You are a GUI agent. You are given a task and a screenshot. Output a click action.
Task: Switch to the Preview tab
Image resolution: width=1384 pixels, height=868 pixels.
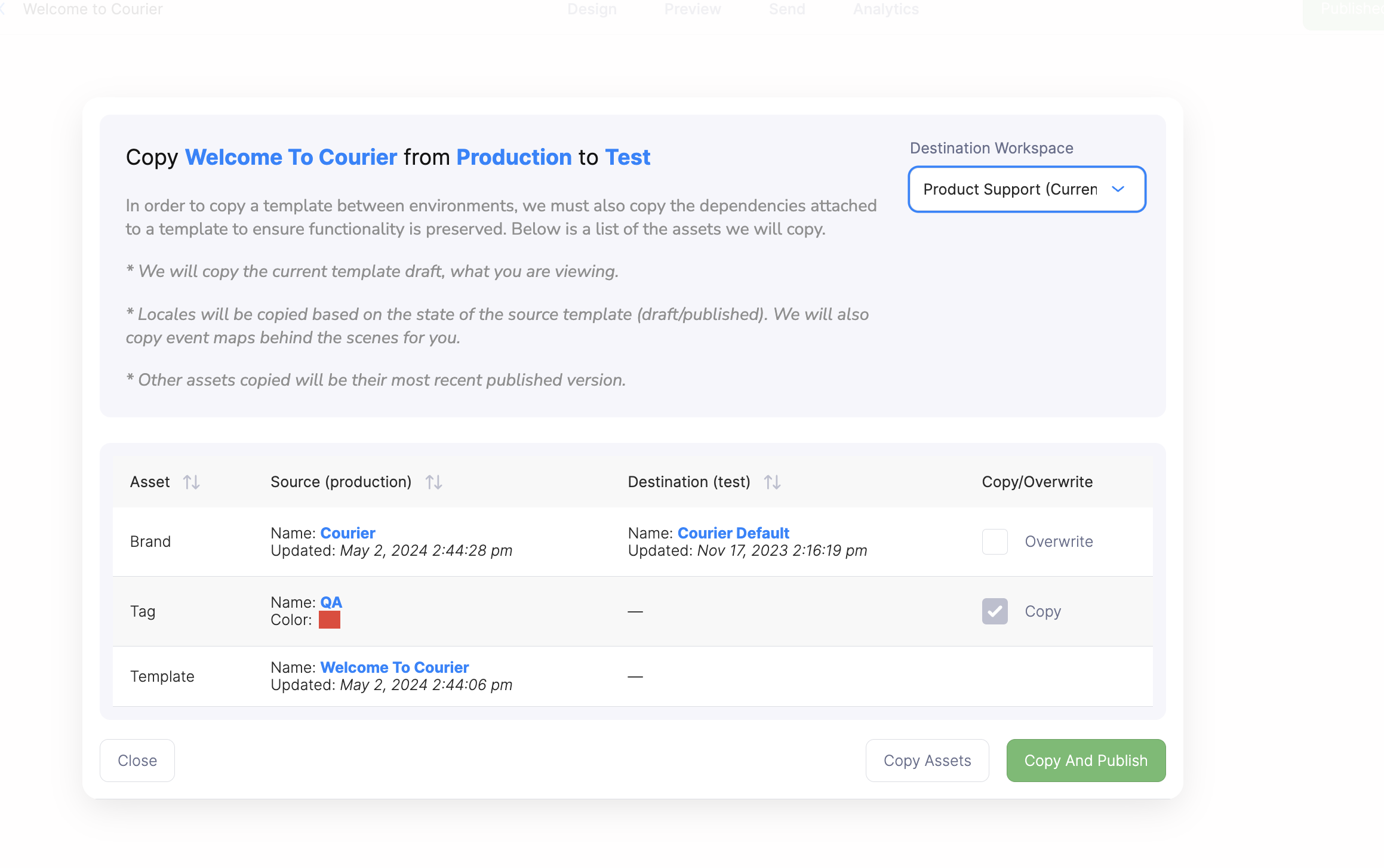(692, 9)
